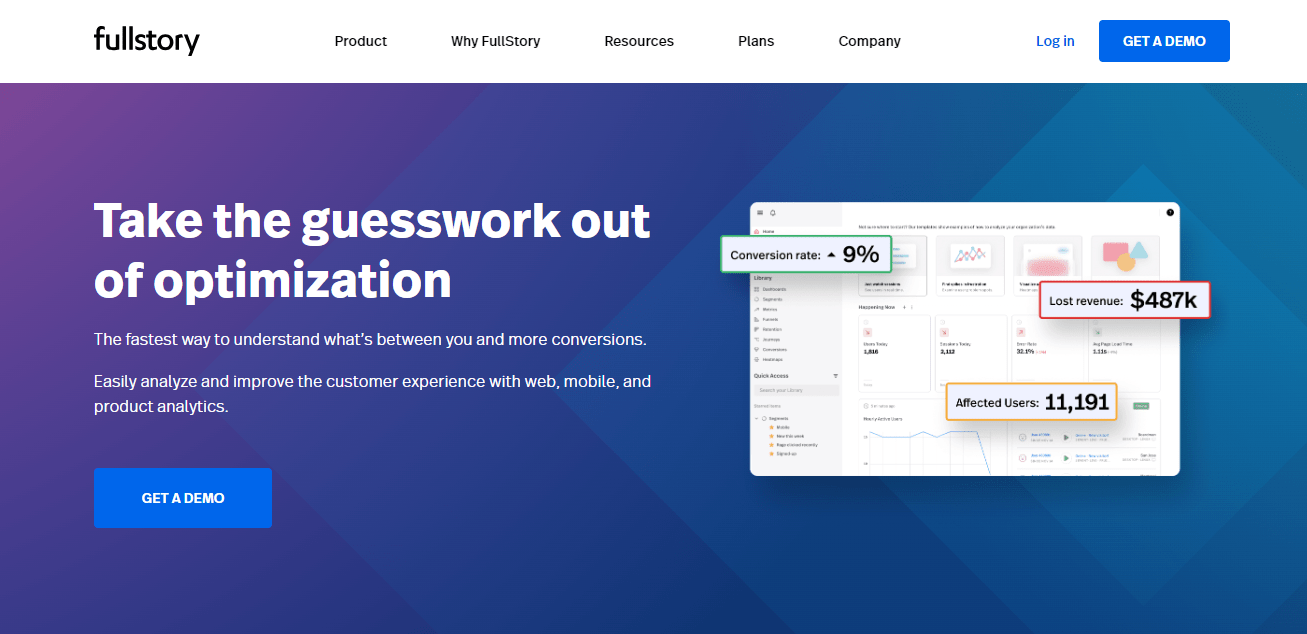Click the FullStory logo
This screenshot has width=1307, height=634.
(146, 41)
